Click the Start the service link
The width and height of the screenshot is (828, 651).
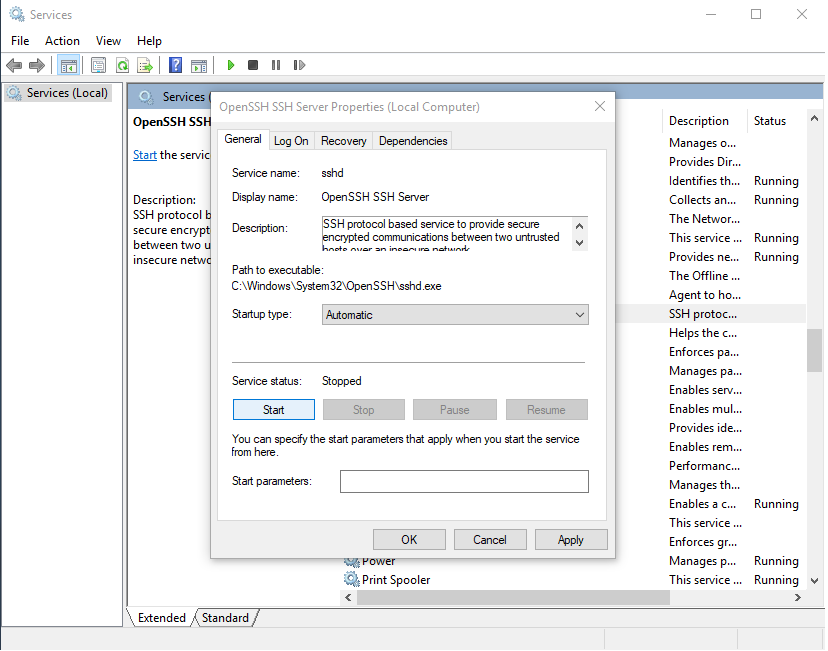(145, 155)
